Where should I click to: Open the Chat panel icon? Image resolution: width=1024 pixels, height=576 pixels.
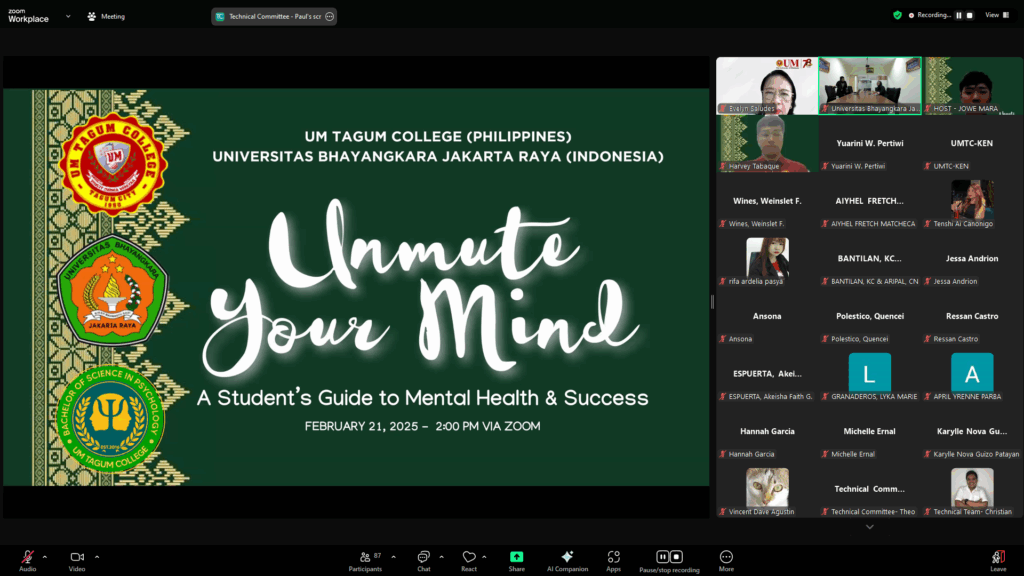(423, 558)
